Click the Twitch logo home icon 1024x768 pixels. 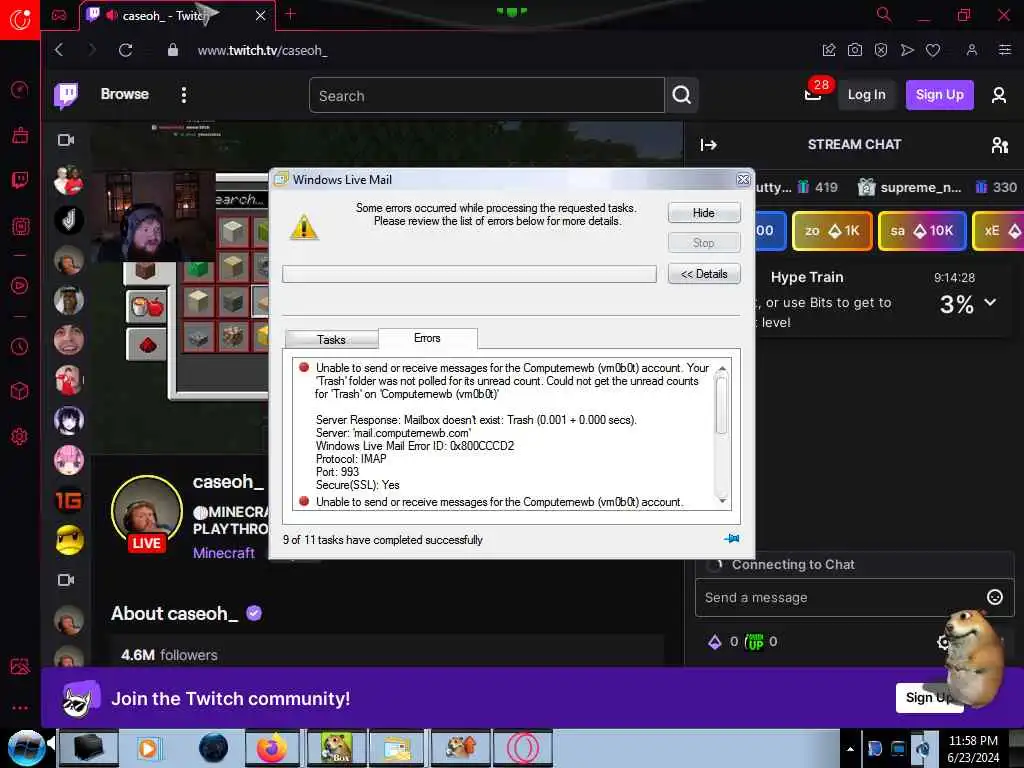pyautogui.click(x=66, y=95)
